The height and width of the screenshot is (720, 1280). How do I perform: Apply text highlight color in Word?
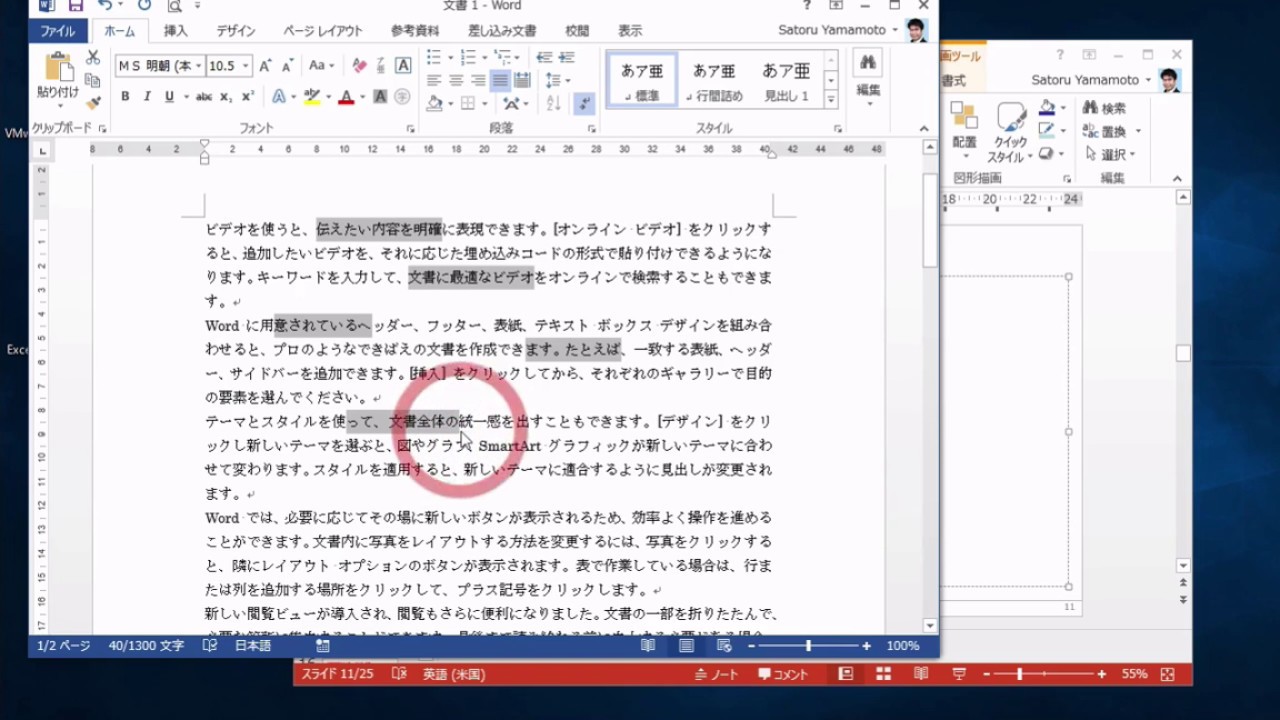click(312, 97)
